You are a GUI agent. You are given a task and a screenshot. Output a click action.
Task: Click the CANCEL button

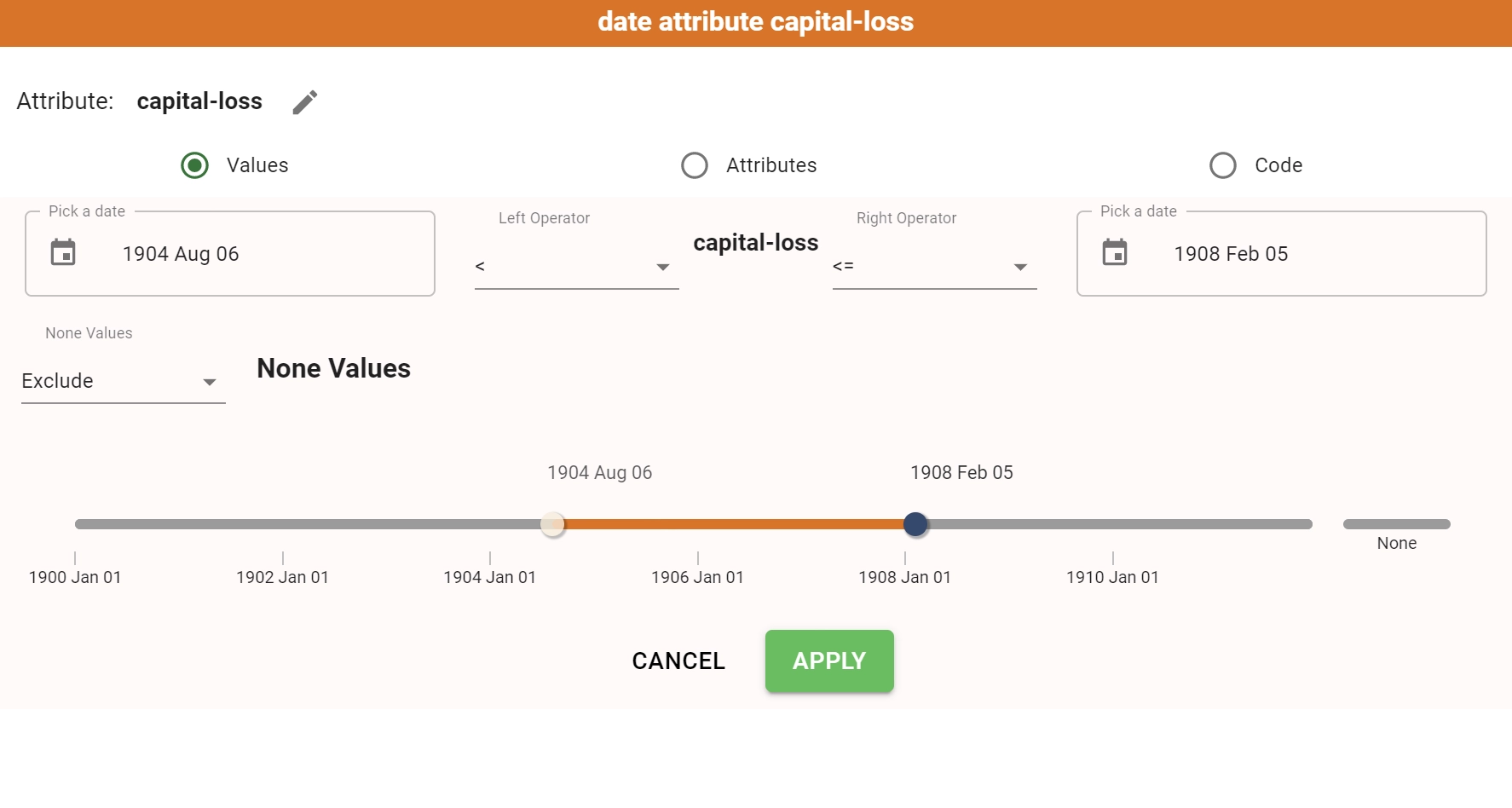678,661
